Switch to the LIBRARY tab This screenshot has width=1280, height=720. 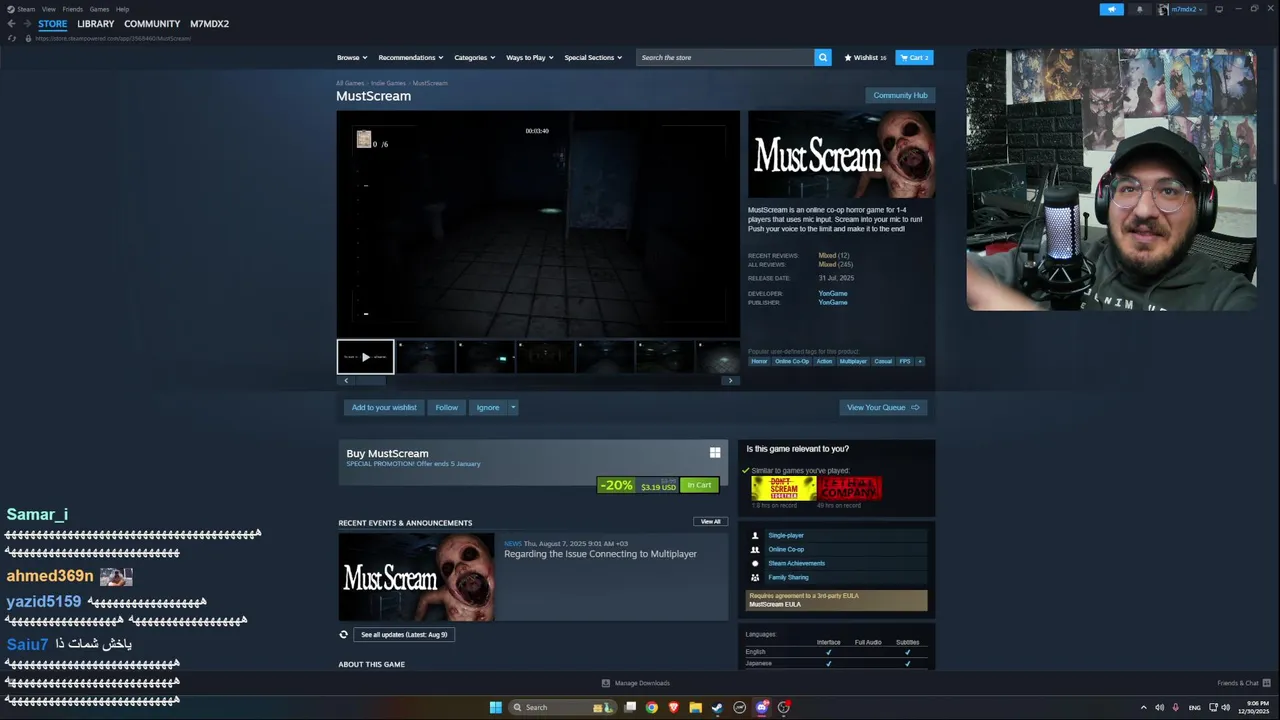[x=96, y=24]
